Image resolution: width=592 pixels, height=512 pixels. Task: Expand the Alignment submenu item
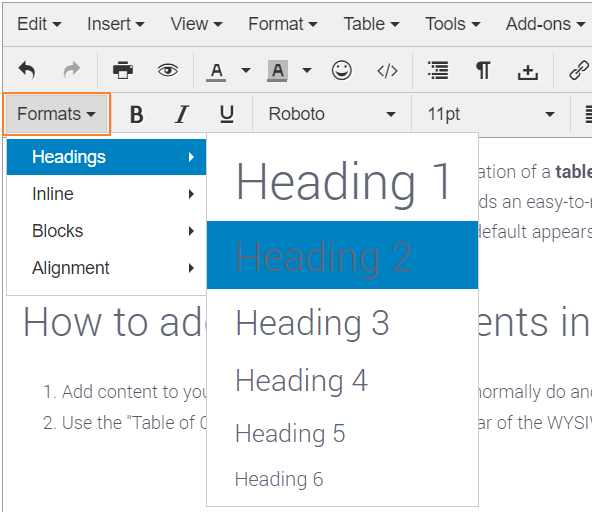[106, 268]
